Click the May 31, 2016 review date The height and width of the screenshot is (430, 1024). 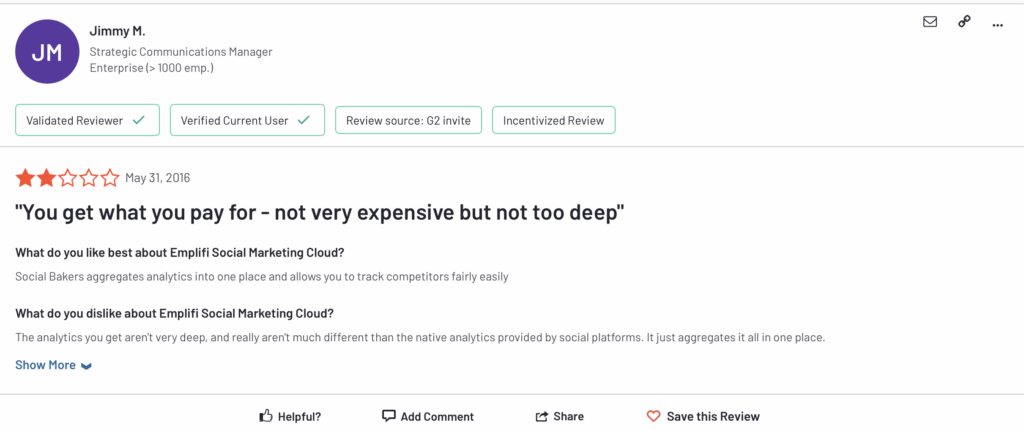tap(157, 178)
